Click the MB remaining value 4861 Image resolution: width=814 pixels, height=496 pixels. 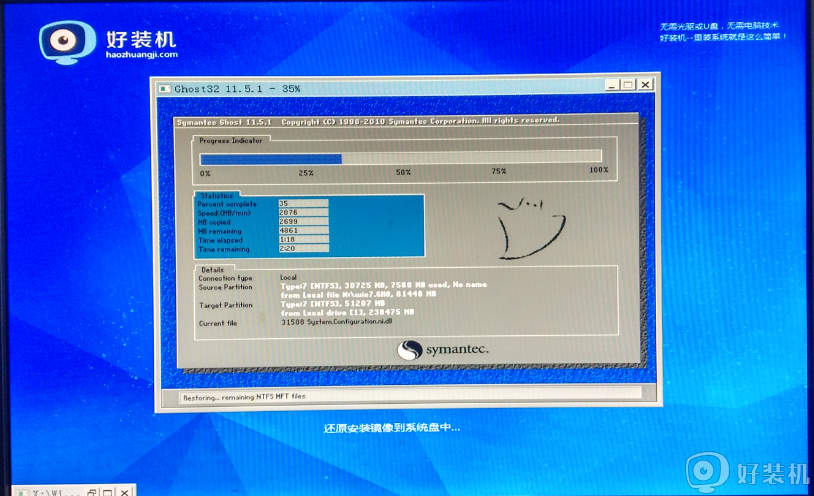tap(303, 230)
